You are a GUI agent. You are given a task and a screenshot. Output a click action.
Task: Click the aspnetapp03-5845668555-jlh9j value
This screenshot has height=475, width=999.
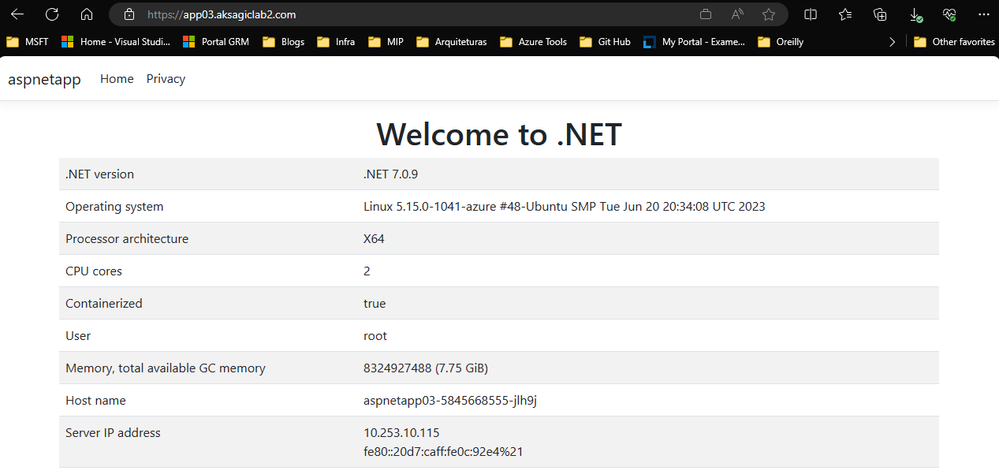pos(450,401)
